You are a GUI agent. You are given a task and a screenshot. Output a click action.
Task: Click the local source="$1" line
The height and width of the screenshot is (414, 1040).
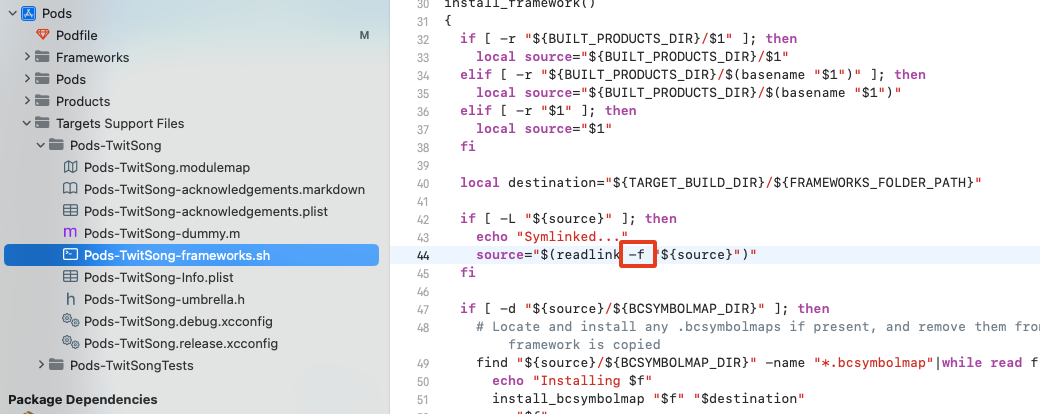[x=544, y=128]
